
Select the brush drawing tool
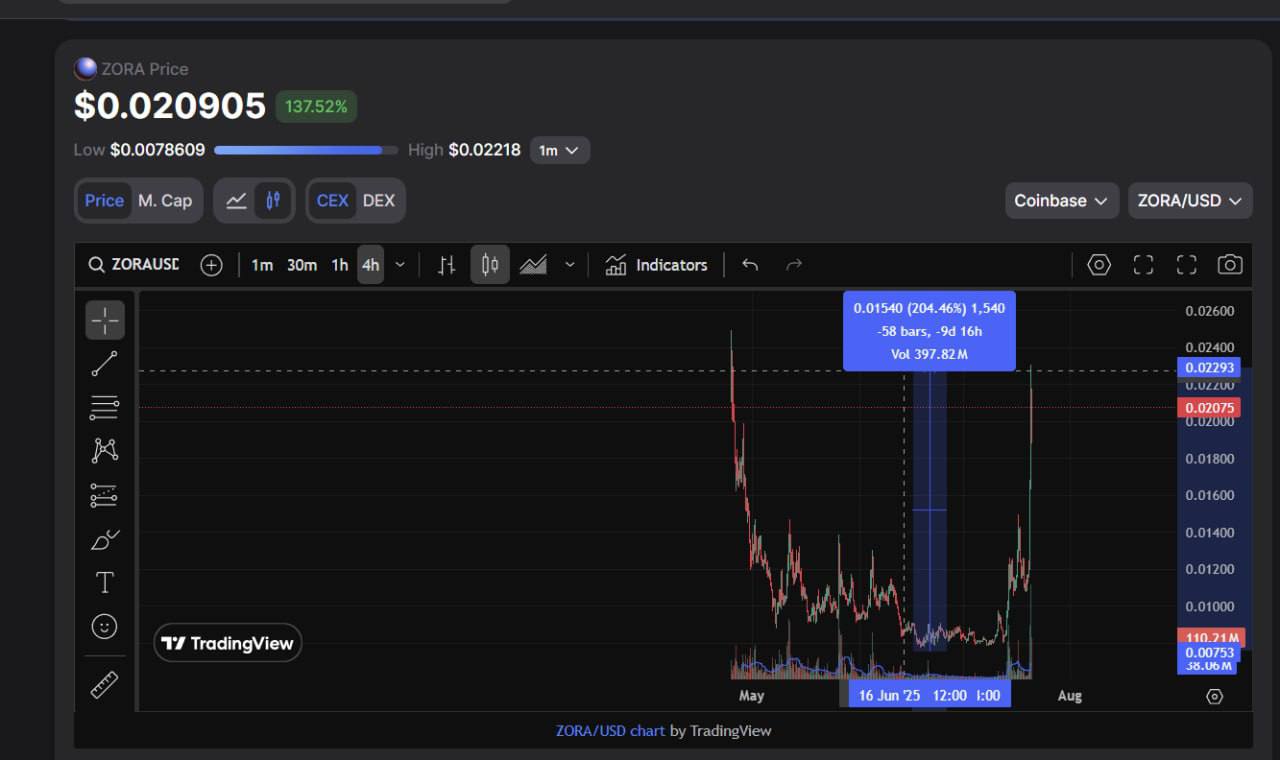tap(105, 539)
